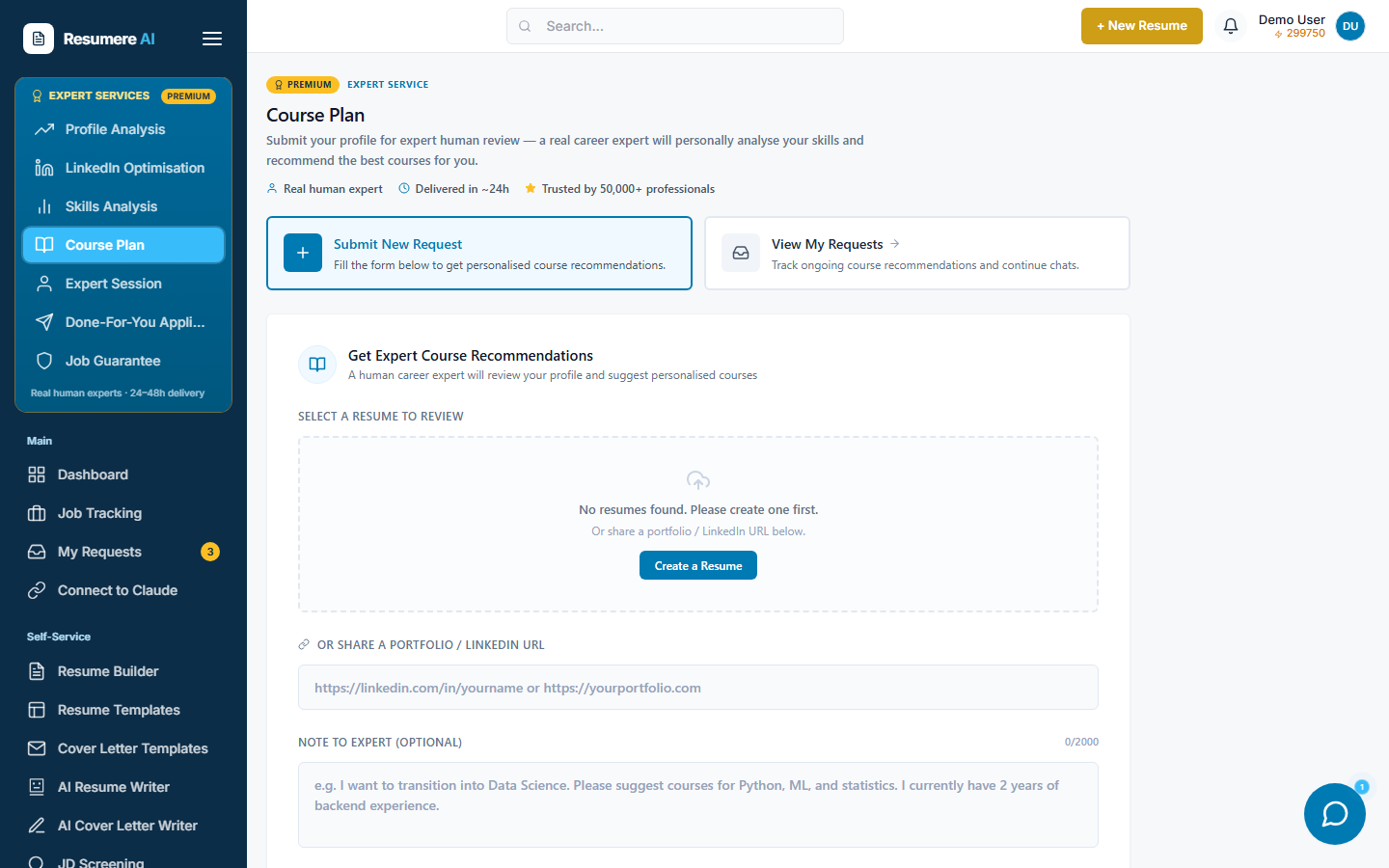Click the Resumere AI logo icon
The height and width of the screenshot is (868, 1389).
pos(39,39)
